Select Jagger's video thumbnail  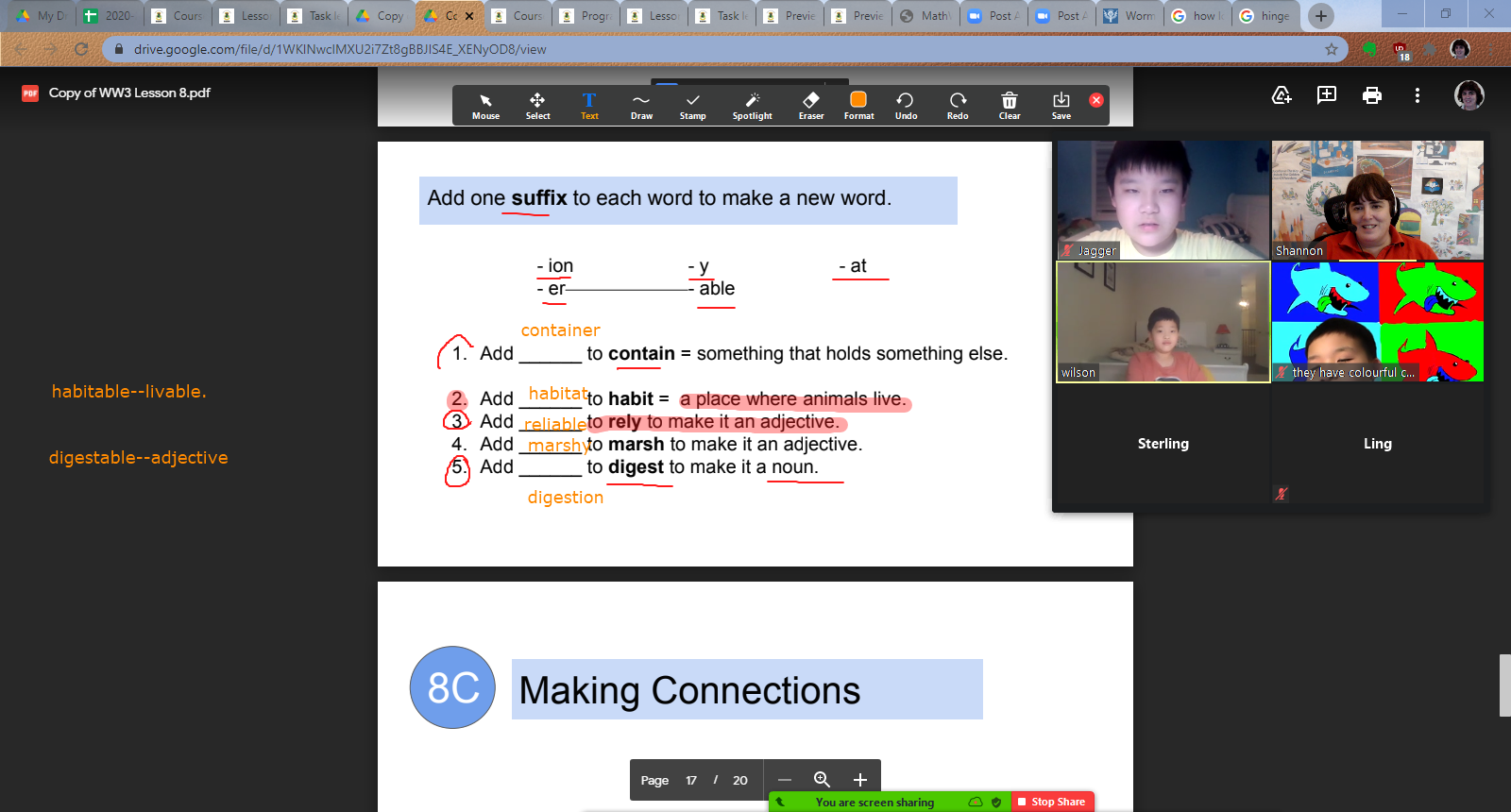(x=1163, y=200)
